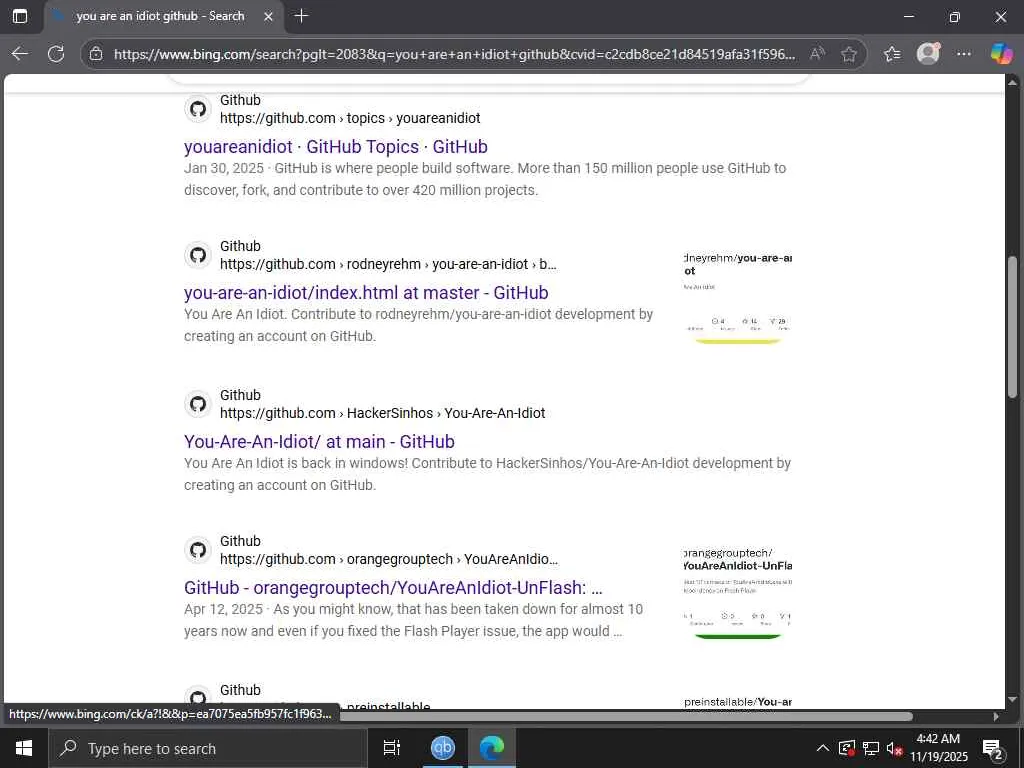The height and width of the screenshot is (768, 1024).
Task: Open 'you-are-an-idiot/index.html at master' result
Action: [366, 293]
